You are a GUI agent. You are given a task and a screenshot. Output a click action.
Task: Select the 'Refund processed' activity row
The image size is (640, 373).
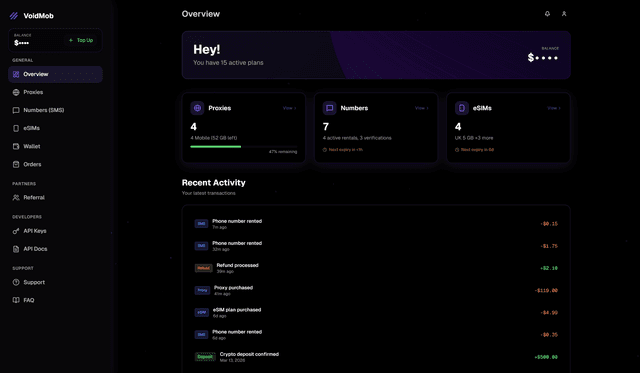tap(376, 268)
